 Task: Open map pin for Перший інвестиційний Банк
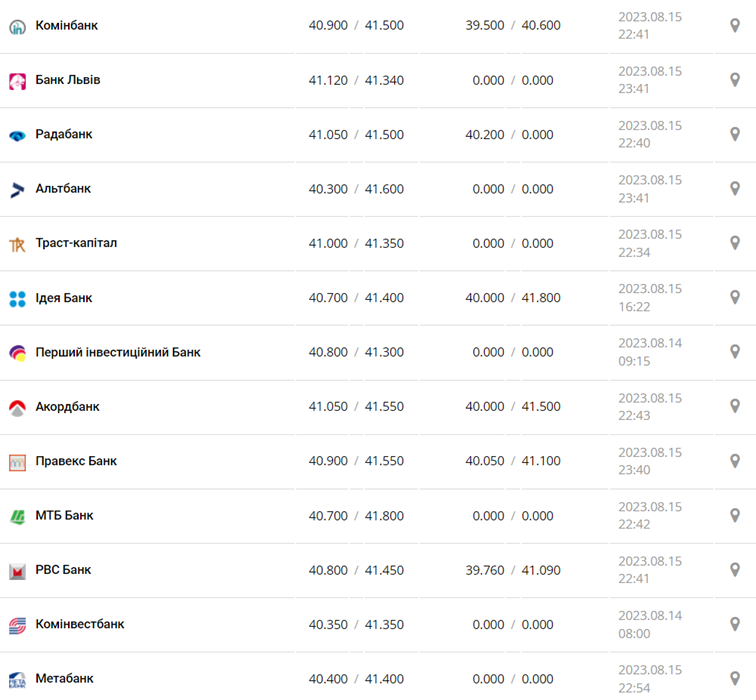click(735, 352)
